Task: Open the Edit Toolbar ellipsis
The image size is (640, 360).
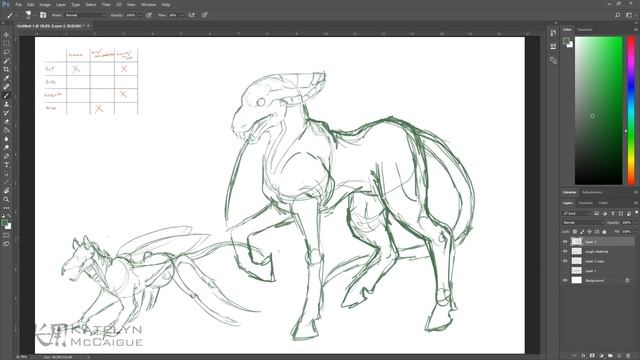Action: tap(6, 208)
